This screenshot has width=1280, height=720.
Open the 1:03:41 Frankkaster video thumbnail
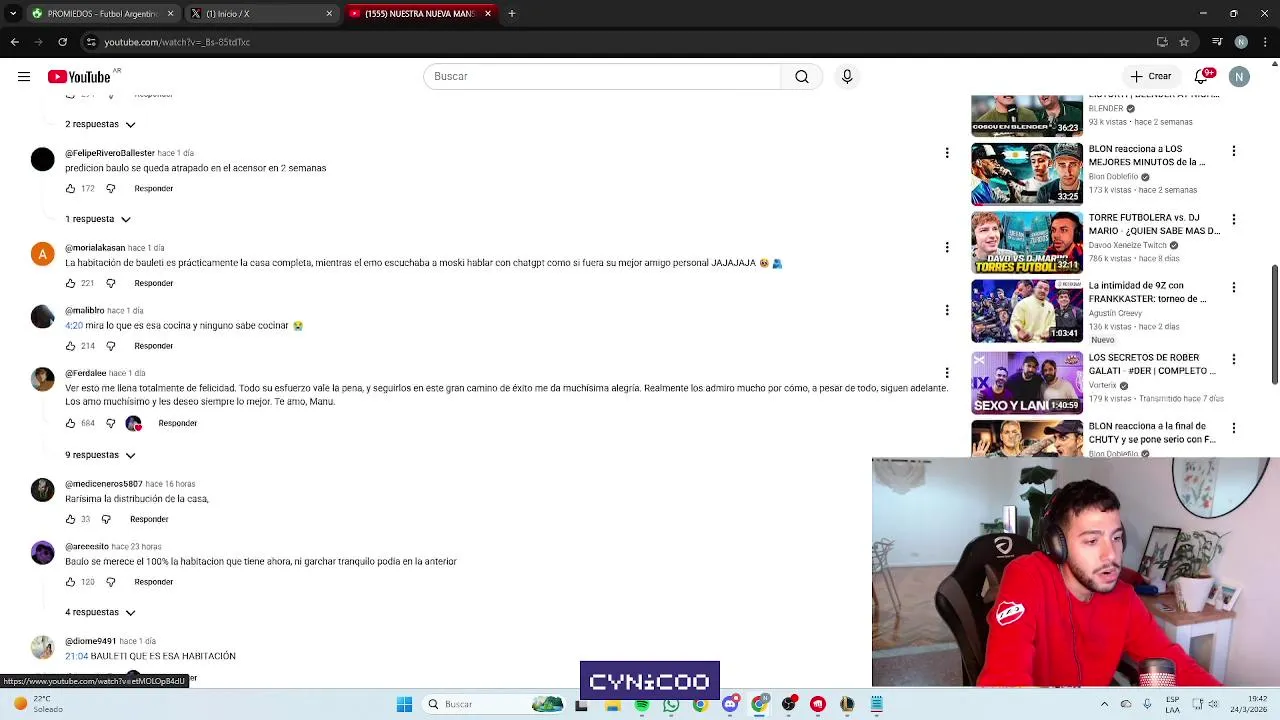point(1027,311)
